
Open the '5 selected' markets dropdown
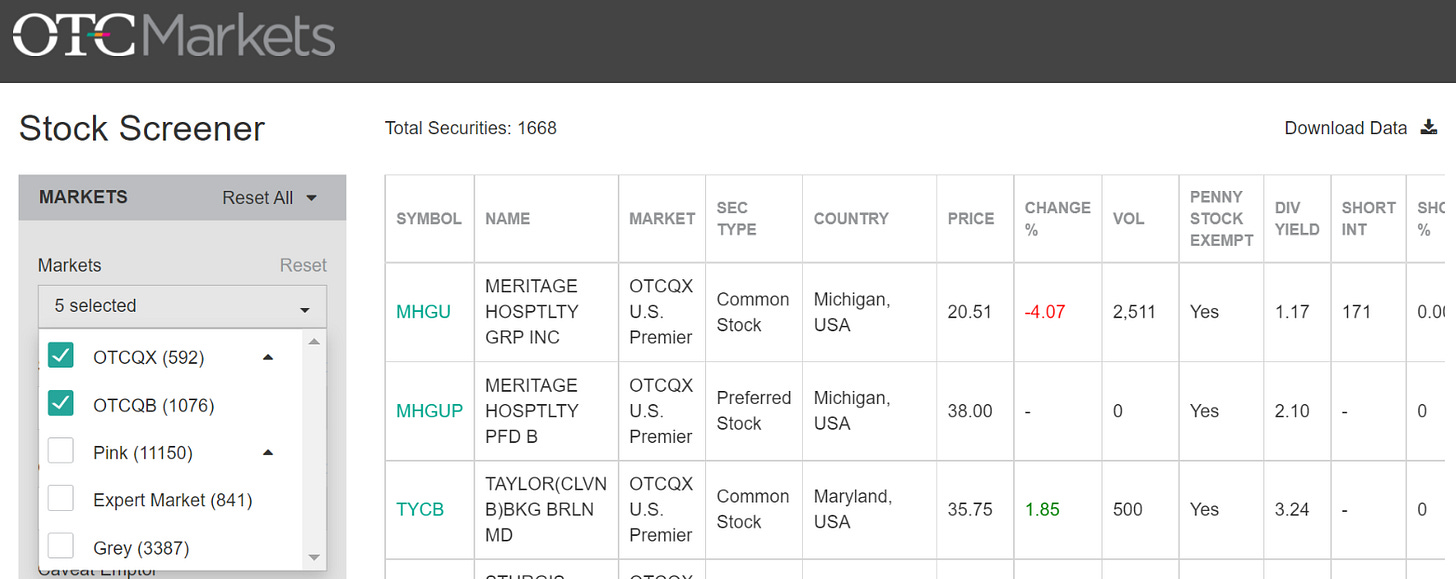click(182, 306)
